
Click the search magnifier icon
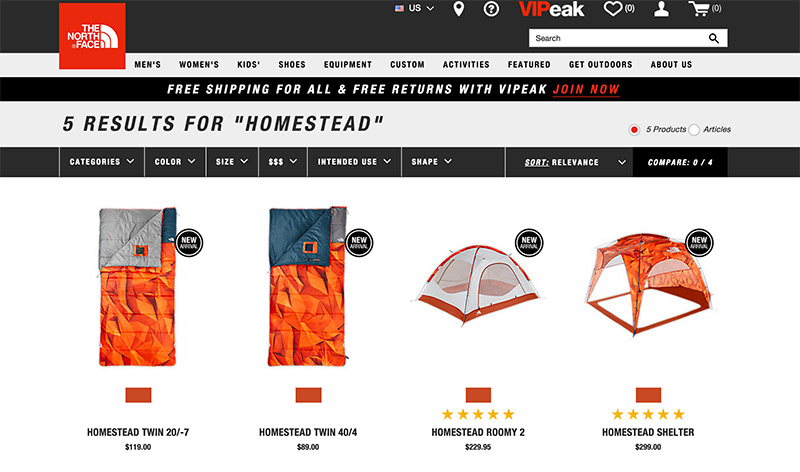pos(714,38)
